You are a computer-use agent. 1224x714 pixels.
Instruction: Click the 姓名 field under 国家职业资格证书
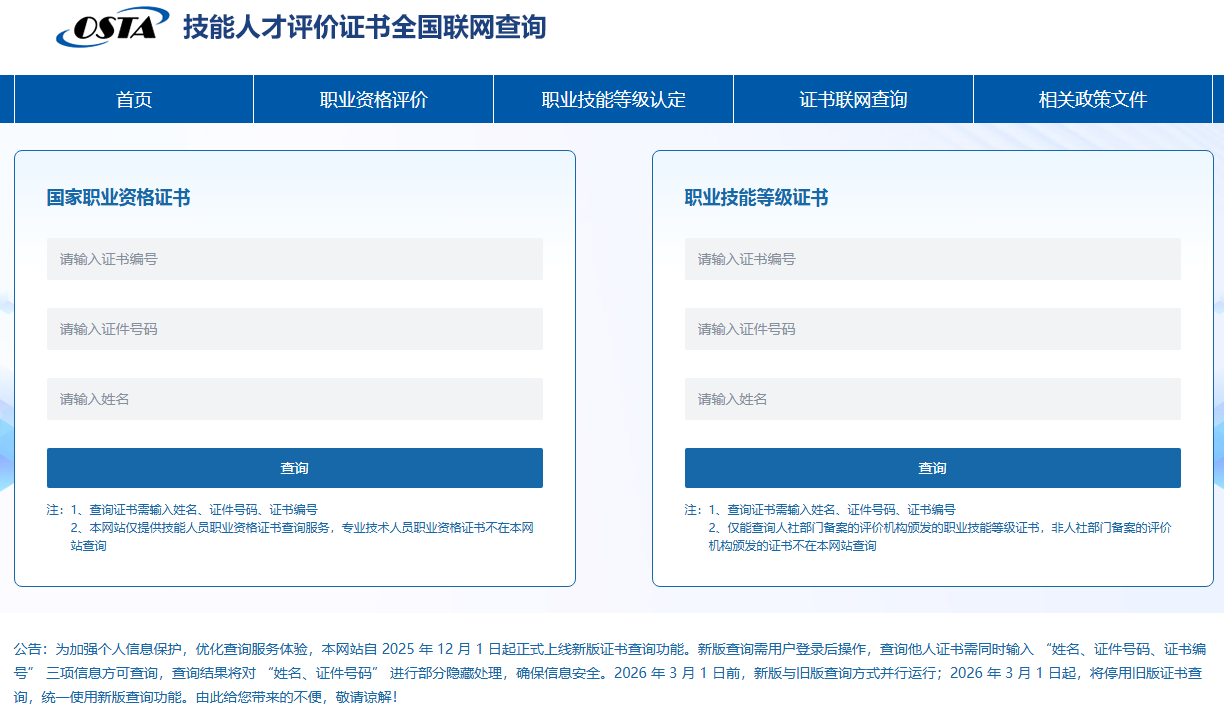click(295, 398)
